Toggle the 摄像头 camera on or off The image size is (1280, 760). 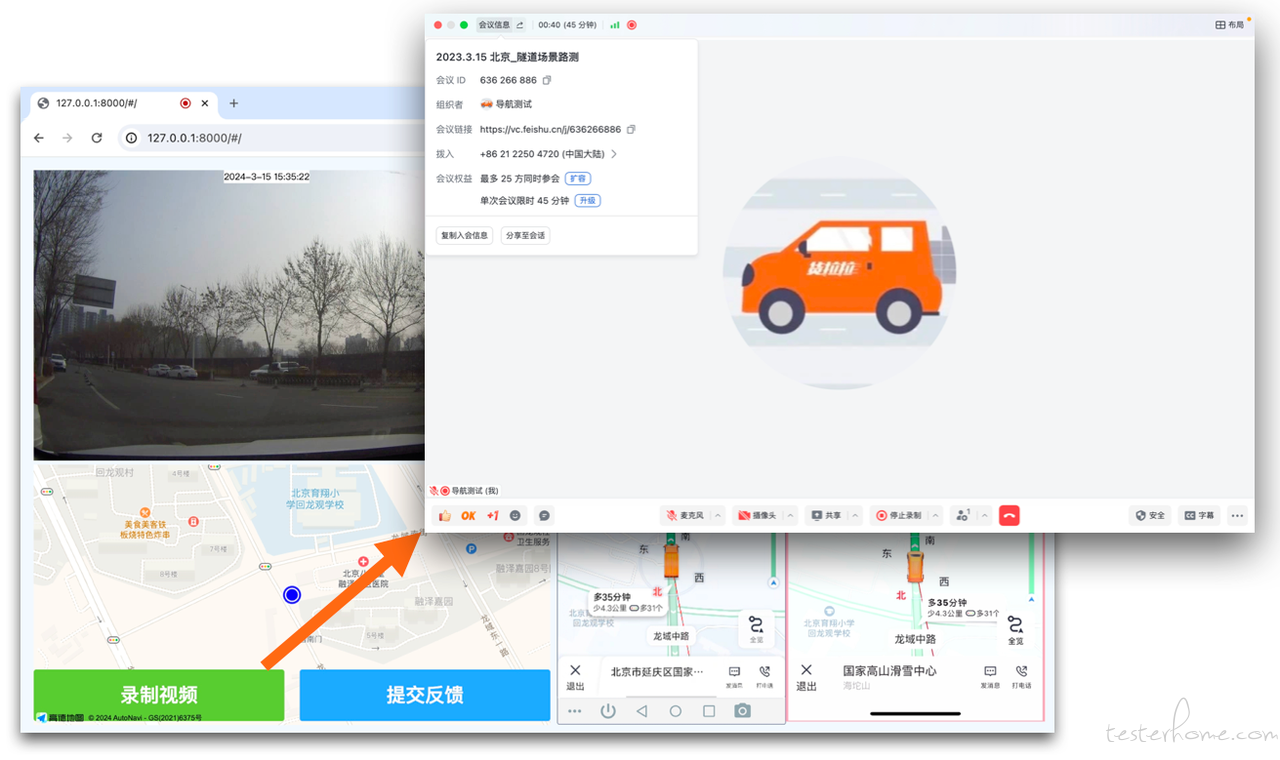(757, 516)
